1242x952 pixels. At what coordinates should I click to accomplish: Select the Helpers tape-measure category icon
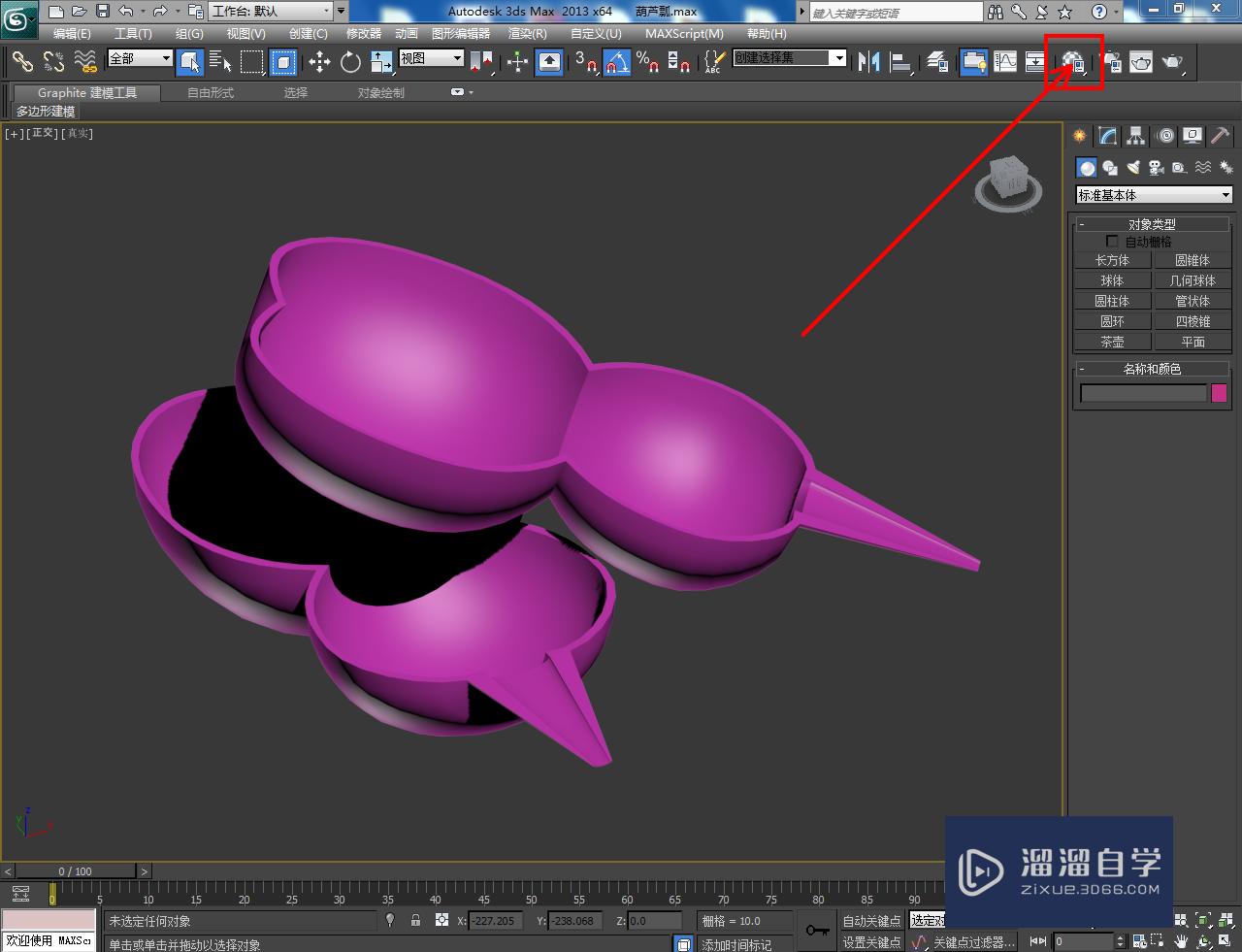click(1179, 167)
